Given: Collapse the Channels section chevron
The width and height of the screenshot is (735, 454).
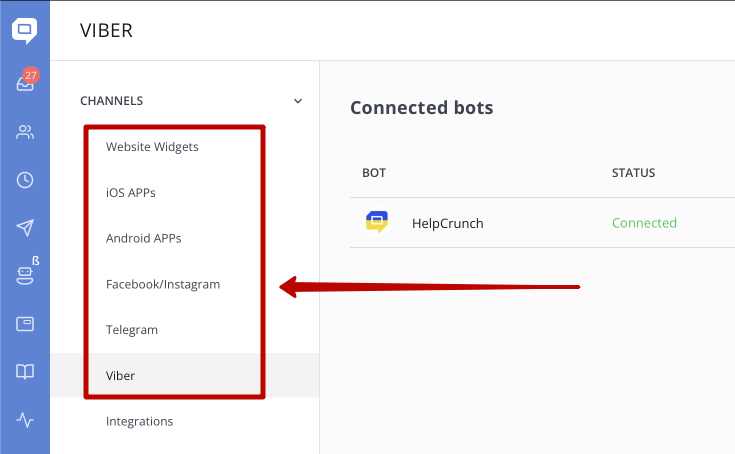Looking at the screenshot, I should point(298,101).
